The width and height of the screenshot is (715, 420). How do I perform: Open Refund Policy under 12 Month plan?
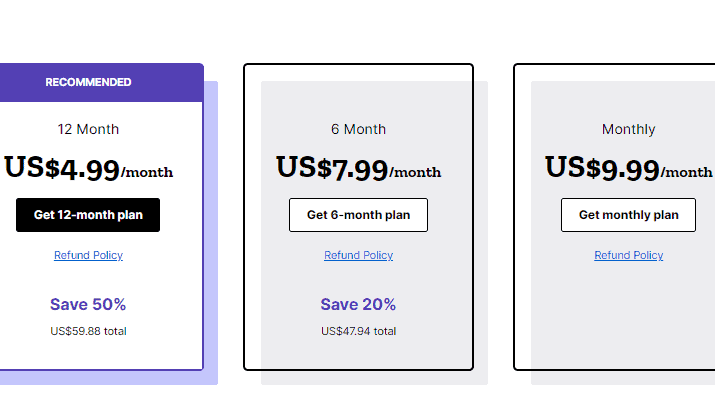88,255
